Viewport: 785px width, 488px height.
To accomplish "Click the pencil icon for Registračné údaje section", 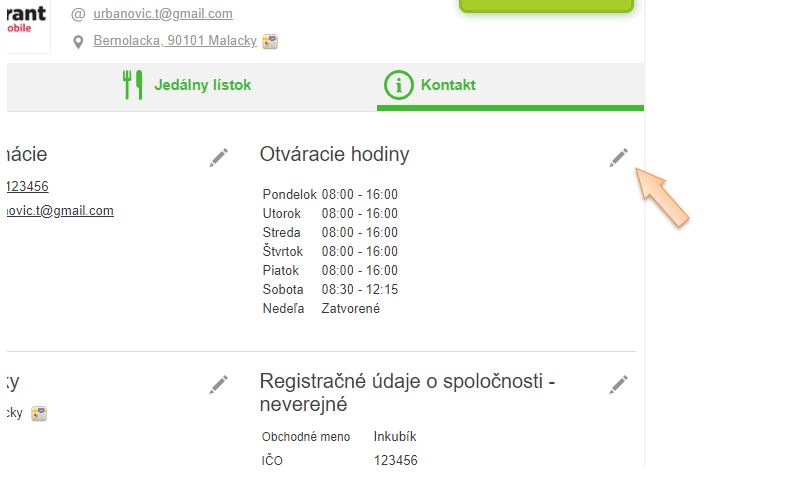I will tap(619, 384).
